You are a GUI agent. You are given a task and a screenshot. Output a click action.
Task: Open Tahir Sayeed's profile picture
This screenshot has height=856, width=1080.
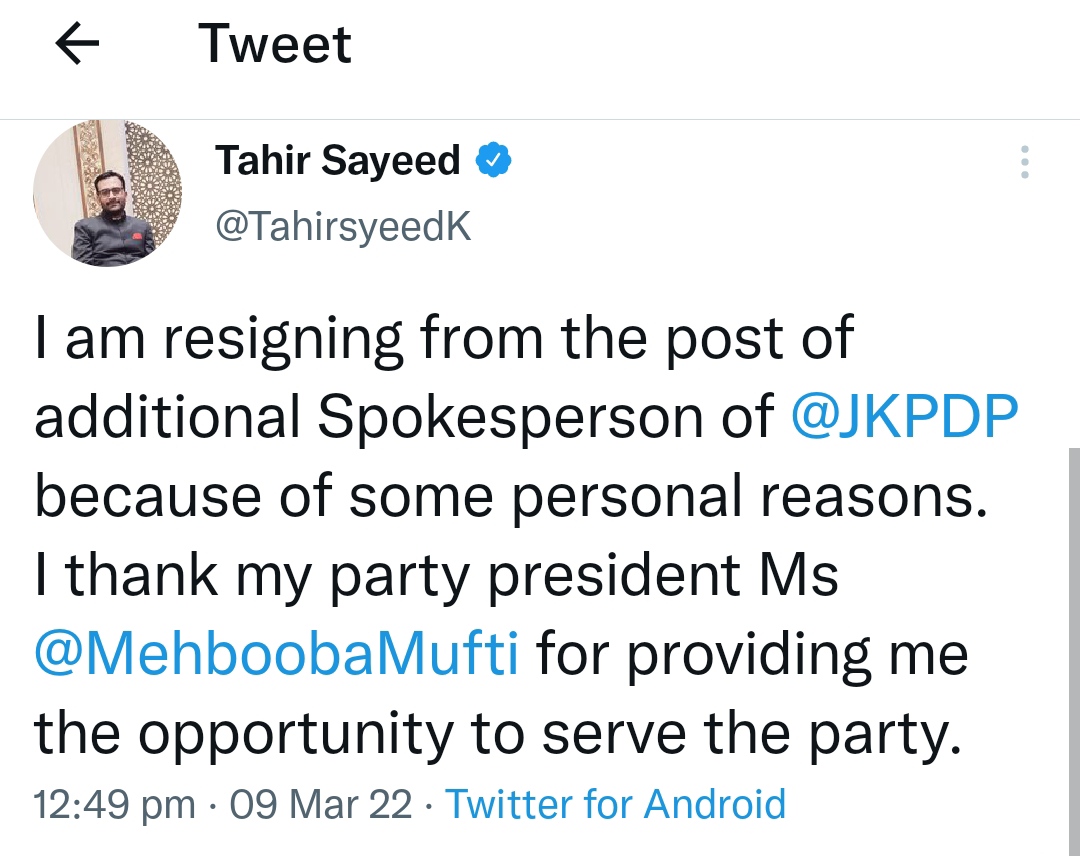108,193
